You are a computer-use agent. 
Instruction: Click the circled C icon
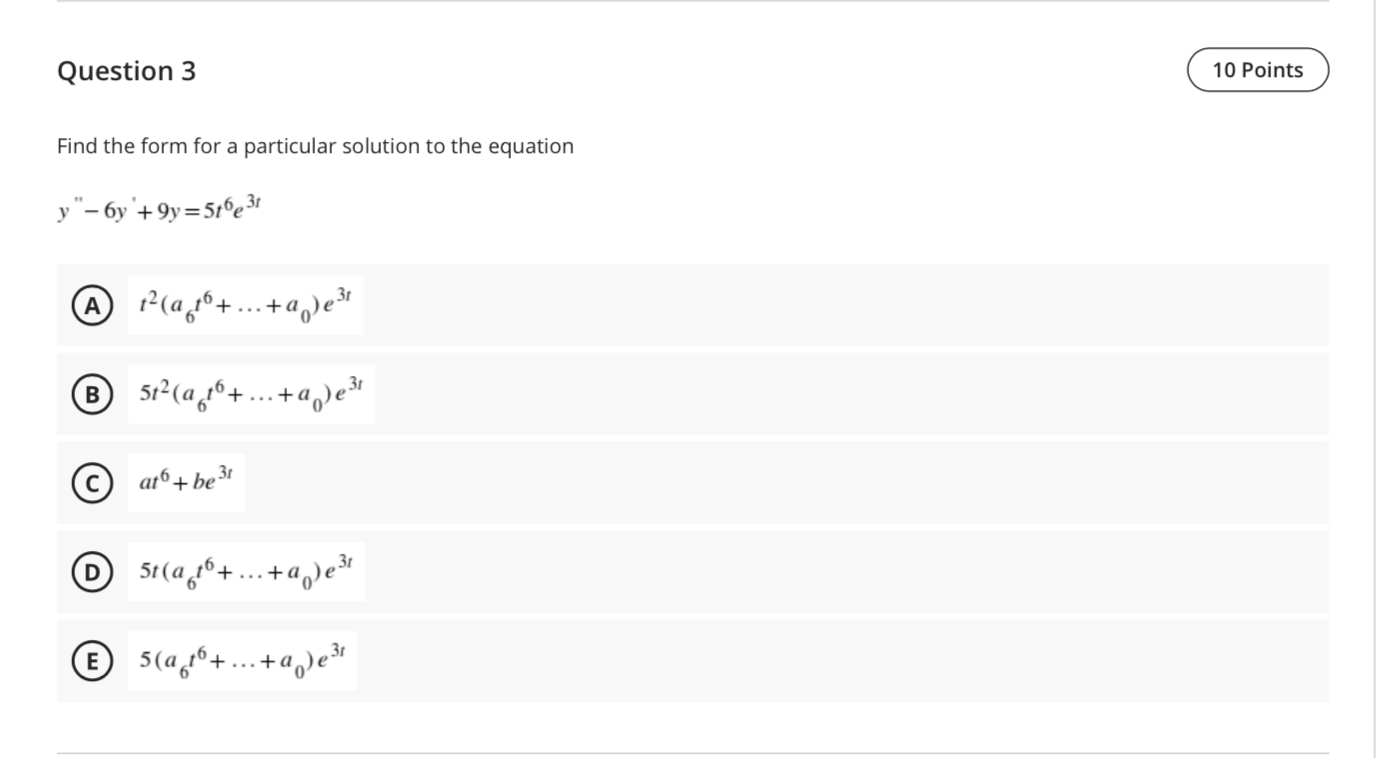[91, 483]
